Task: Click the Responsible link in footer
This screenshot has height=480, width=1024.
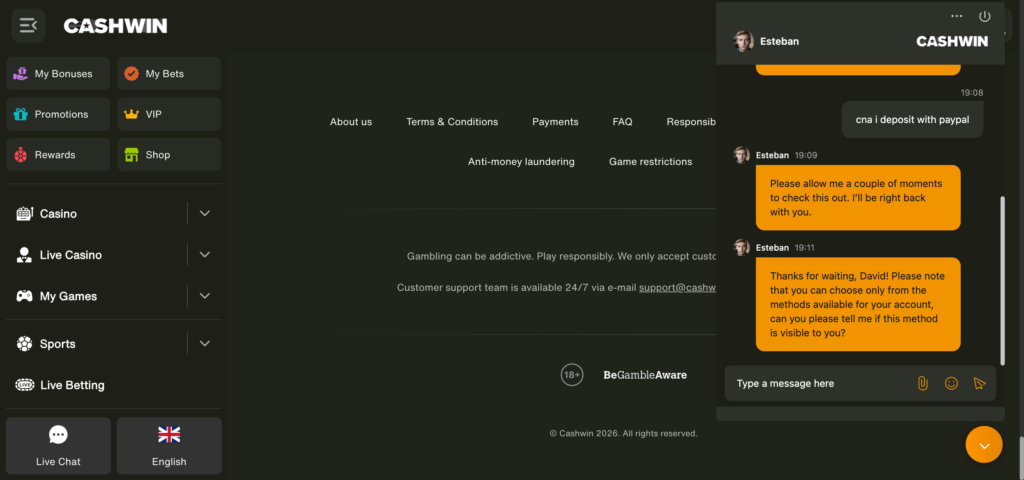Action: pos(692,121)
